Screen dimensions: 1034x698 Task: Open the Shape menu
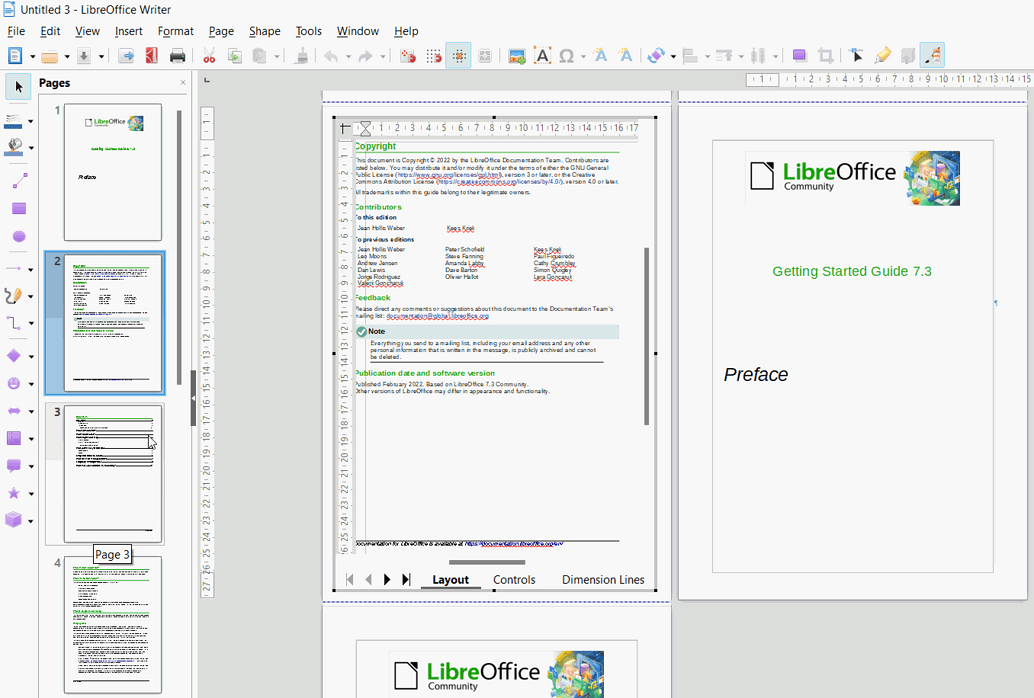(x=264, y=31)
